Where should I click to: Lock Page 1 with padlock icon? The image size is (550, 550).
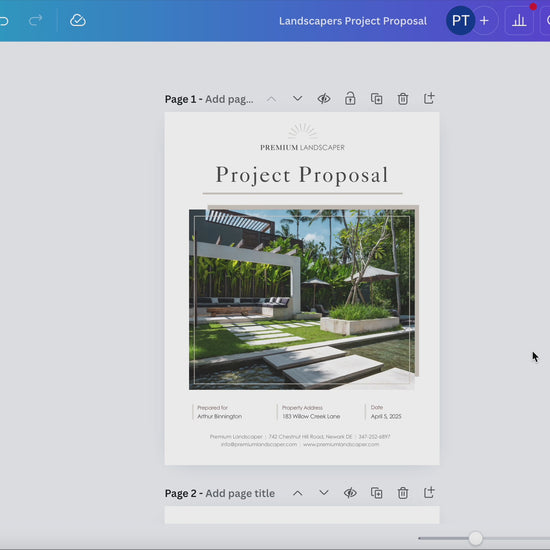[350, 99]
